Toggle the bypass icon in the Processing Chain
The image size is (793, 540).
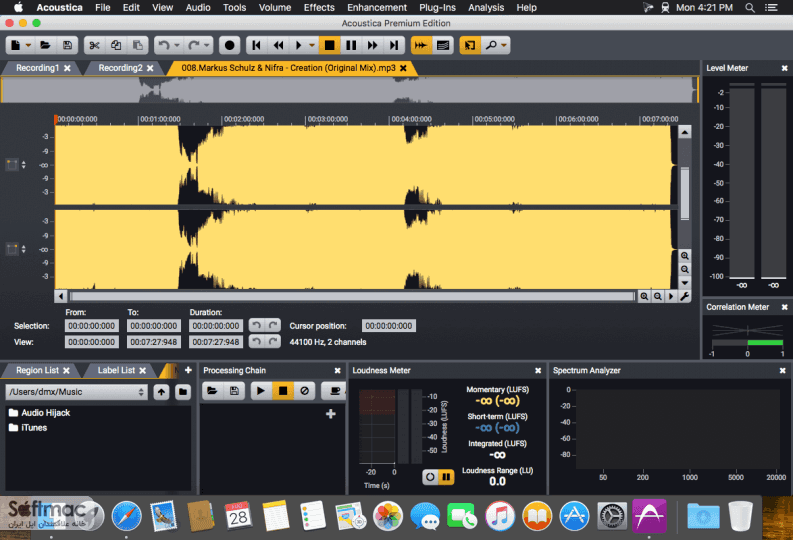(x=304, y=391)
